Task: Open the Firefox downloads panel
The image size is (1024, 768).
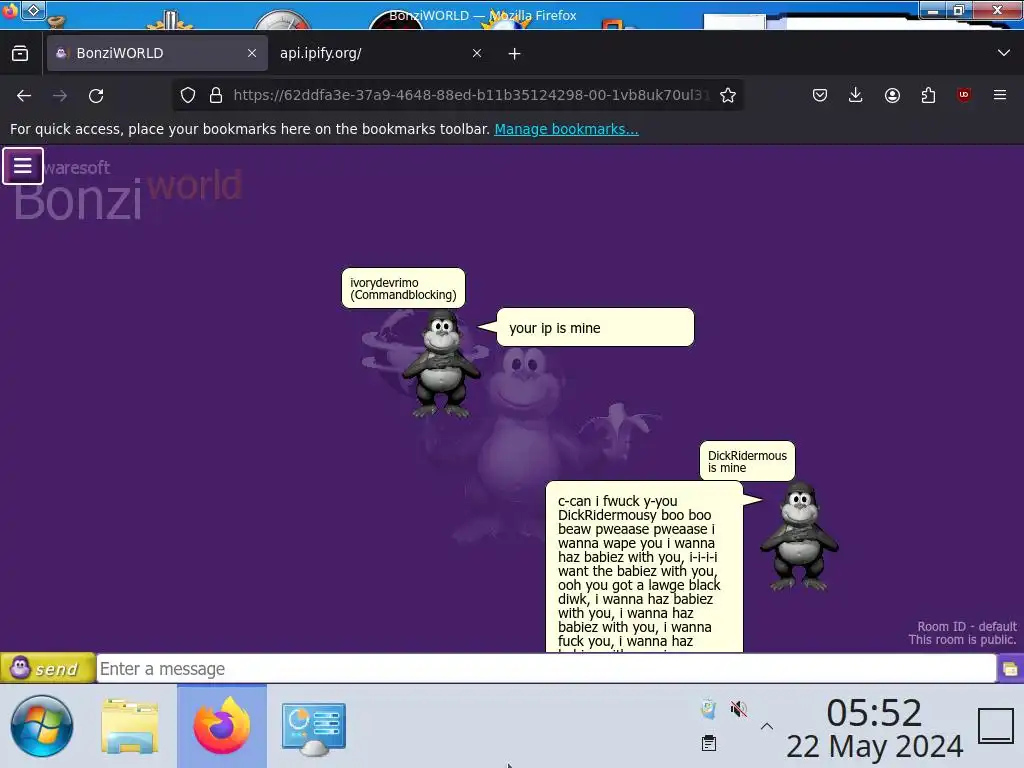Action: click(856, 95)
